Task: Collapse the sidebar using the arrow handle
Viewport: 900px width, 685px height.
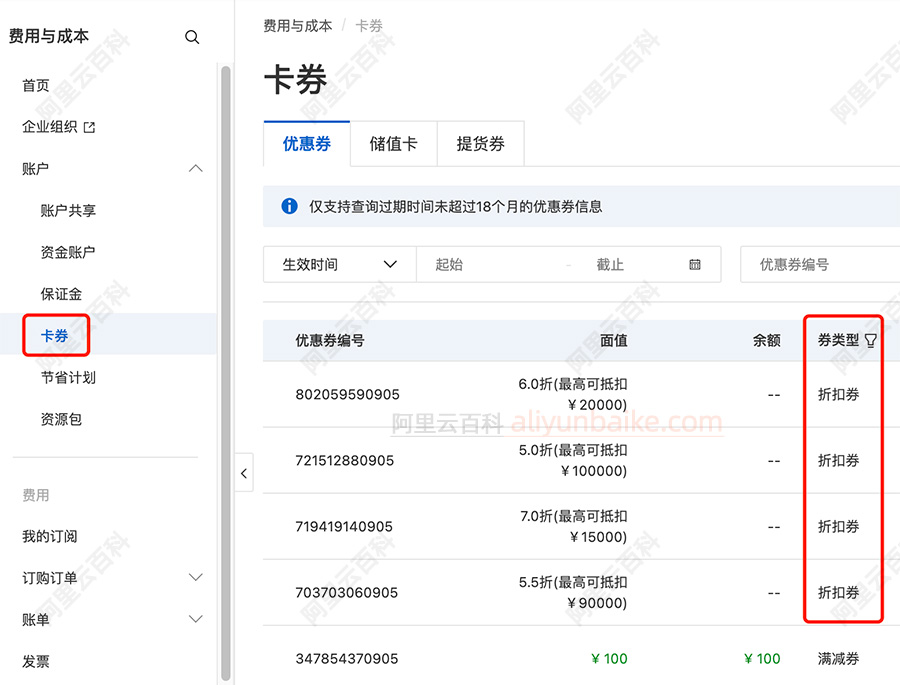Action: click(244, 472)
